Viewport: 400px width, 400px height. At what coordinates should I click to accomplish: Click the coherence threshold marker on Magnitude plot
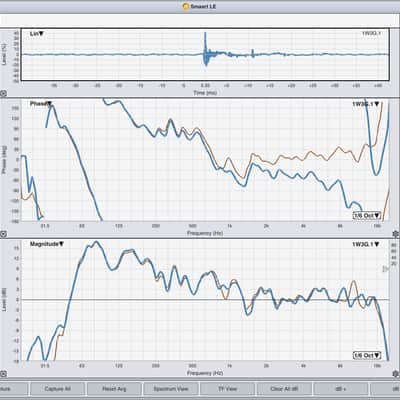386,269
